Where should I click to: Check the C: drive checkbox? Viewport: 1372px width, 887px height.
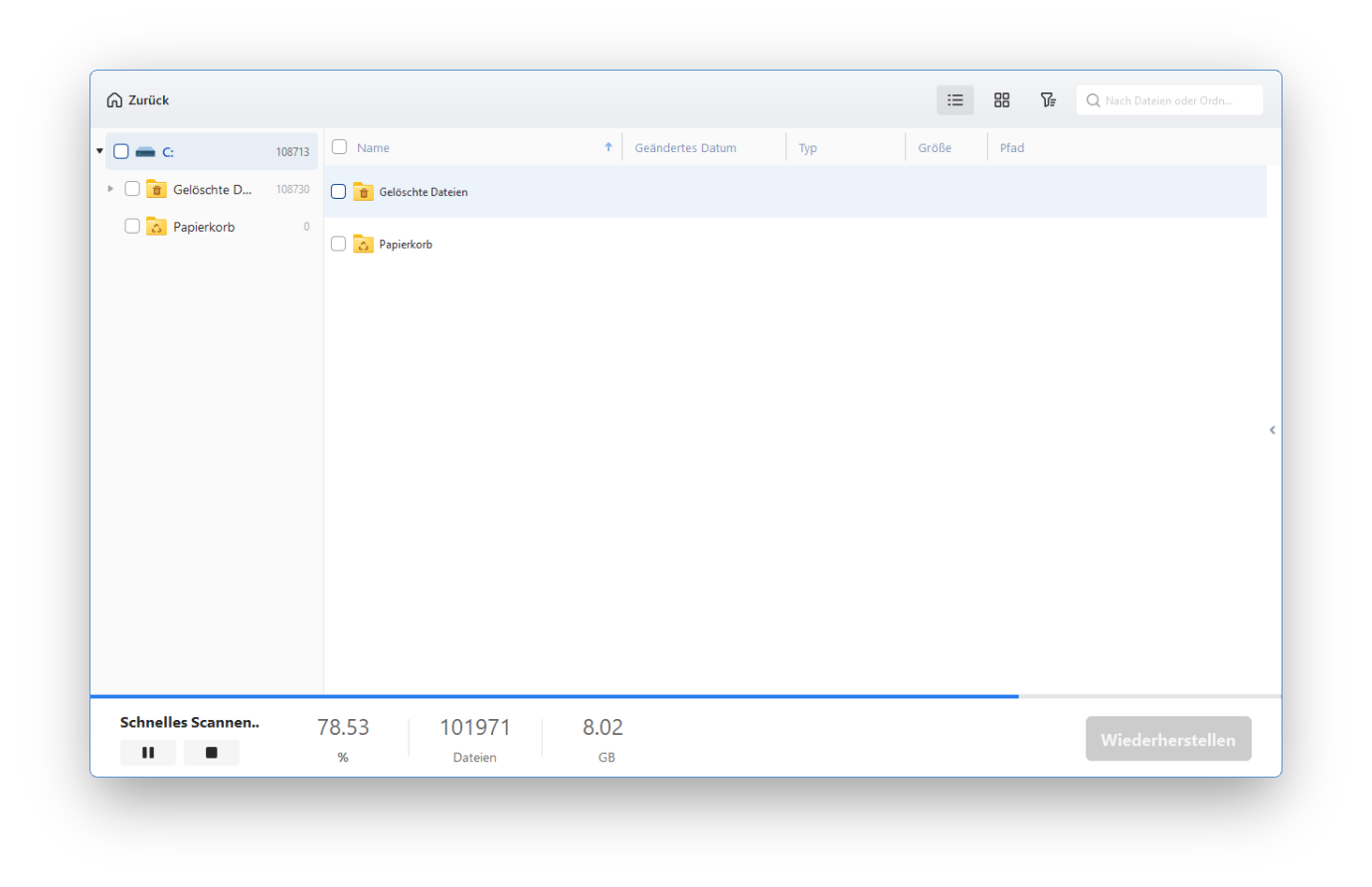click(x=121, y=152)
